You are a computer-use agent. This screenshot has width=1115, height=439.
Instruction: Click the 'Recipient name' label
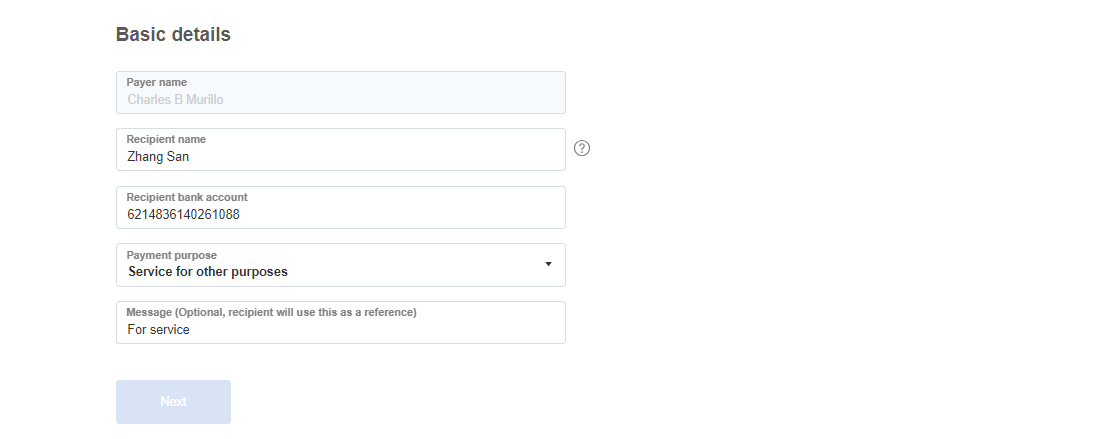[x=166, y=139]
